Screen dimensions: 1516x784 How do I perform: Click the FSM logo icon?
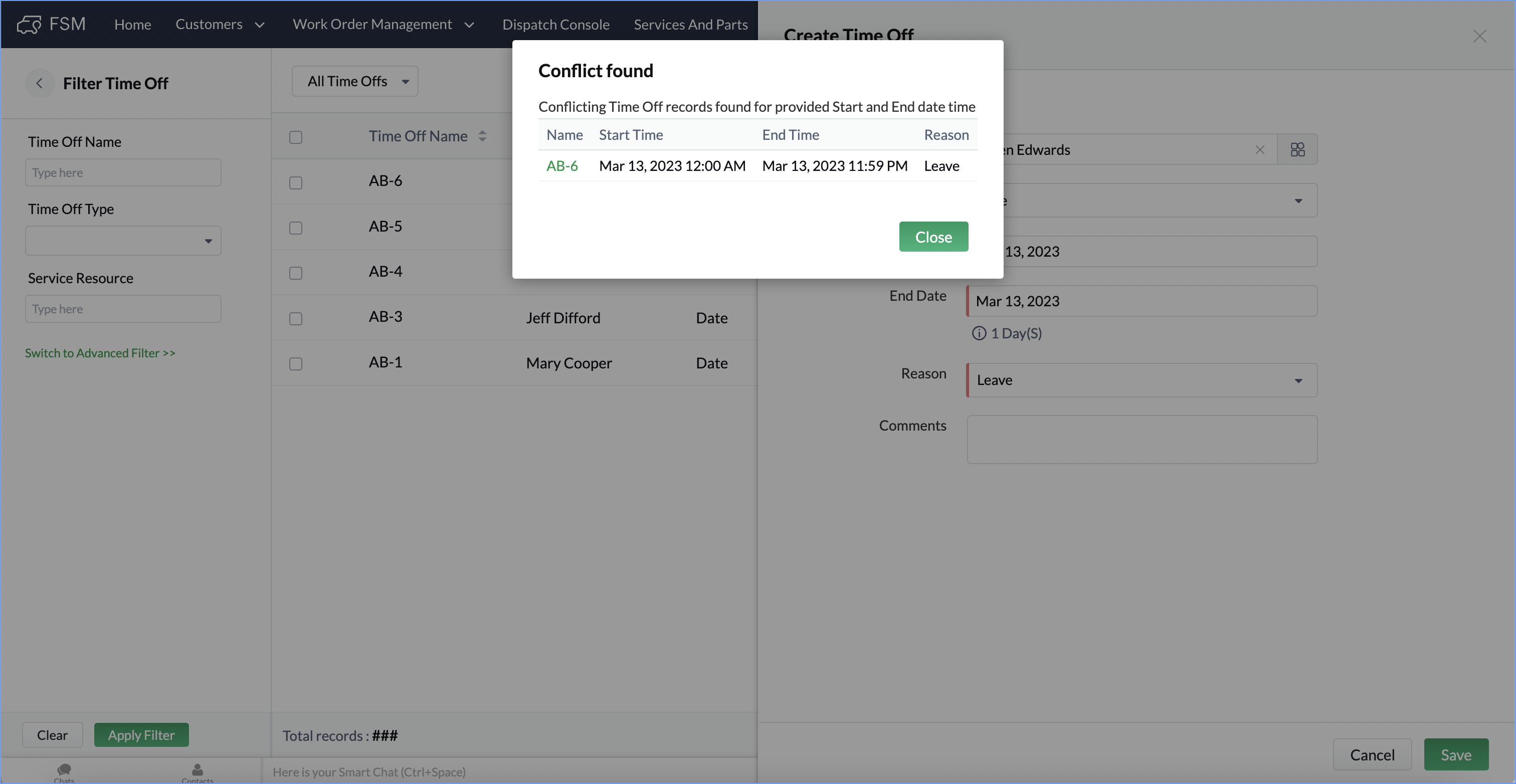pos(28,24)
